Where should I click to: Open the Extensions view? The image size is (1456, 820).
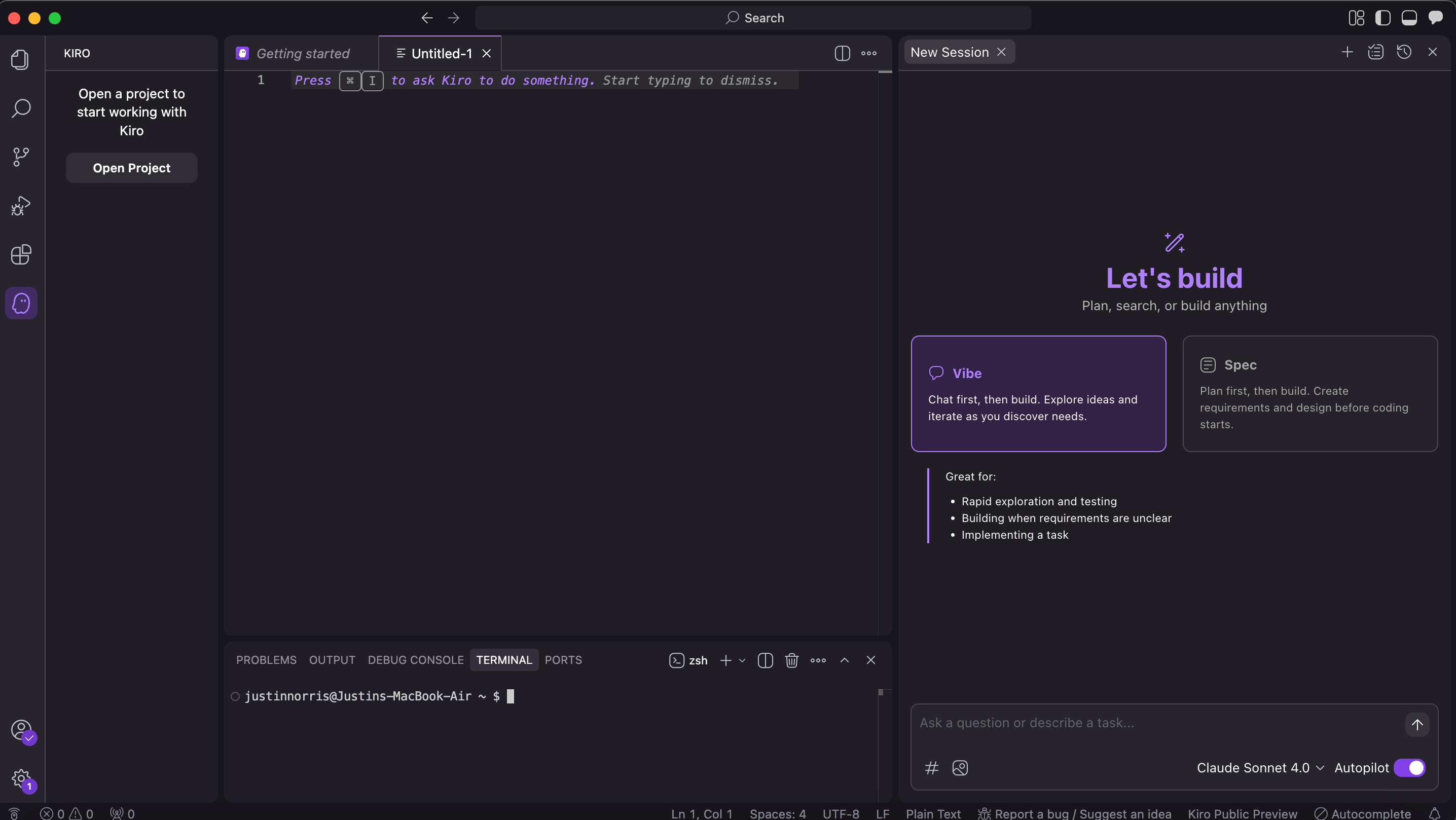tap(21, 254)
